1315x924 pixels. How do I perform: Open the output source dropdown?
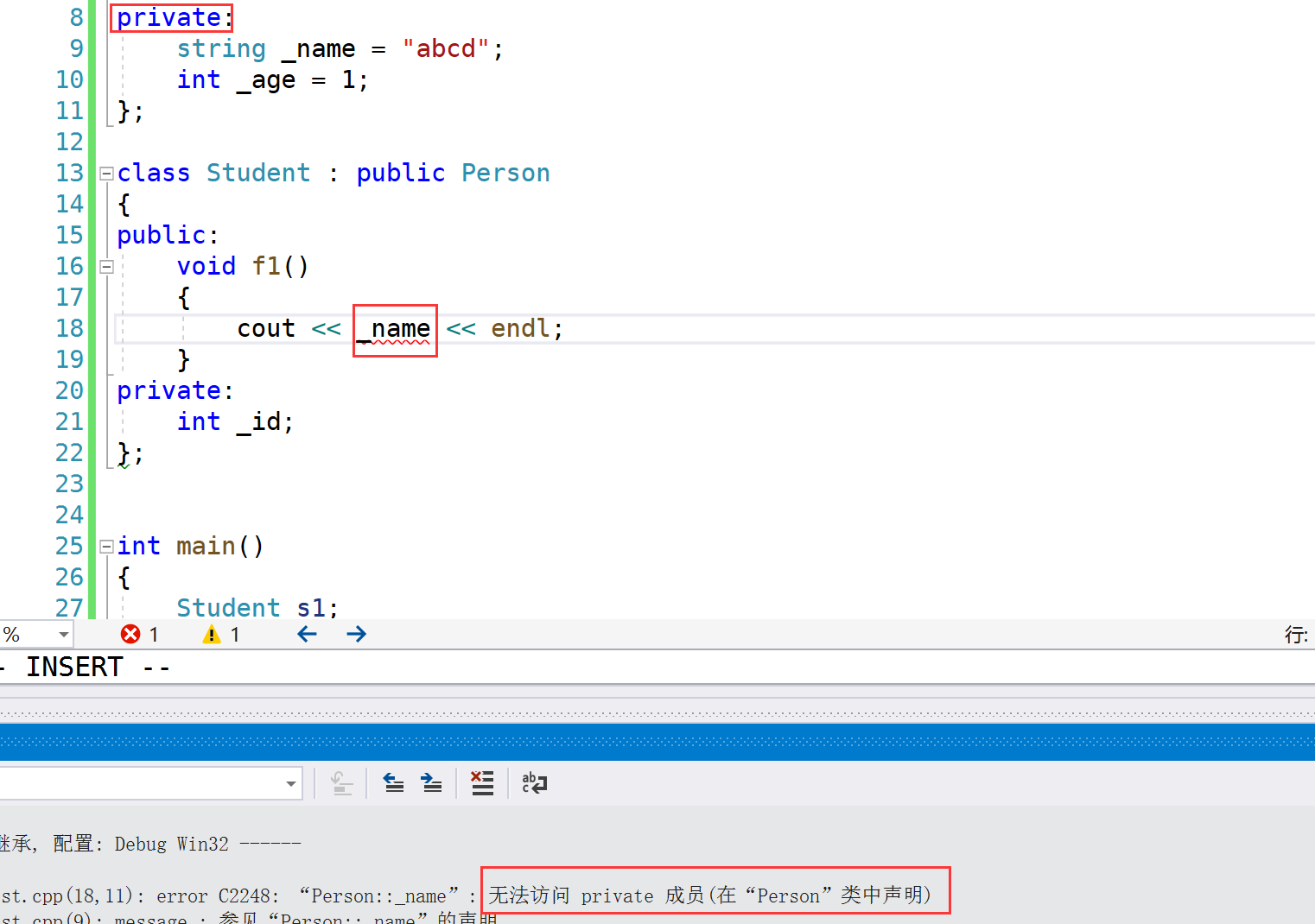290,784
